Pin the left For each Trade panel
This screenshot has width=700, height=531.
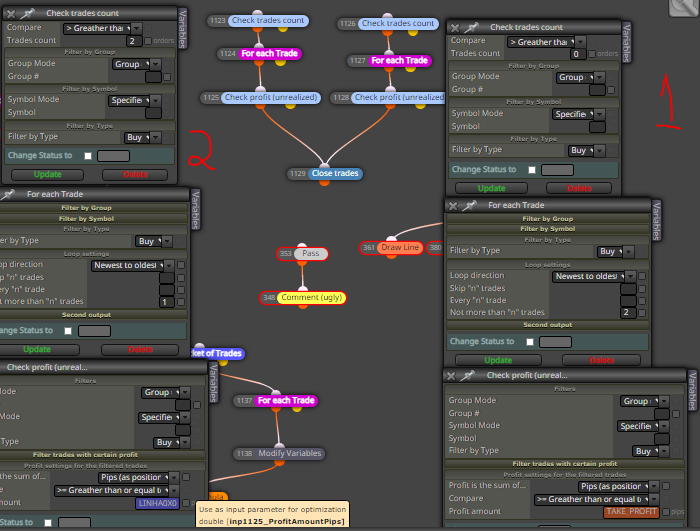point(8,194)
